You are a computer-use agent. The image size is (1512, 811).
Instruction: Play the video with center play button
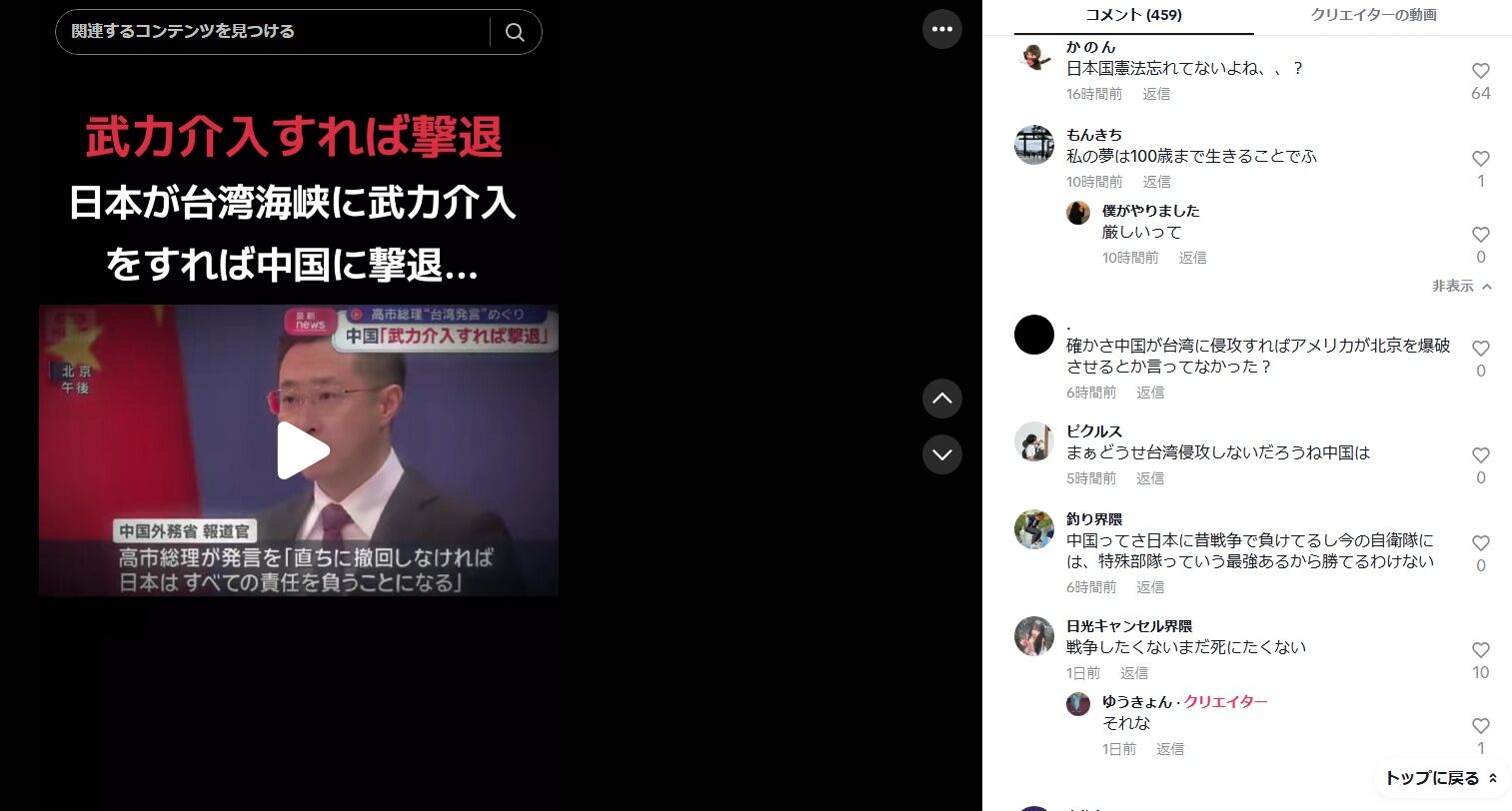pyautogui.click(x=303, y=450)
